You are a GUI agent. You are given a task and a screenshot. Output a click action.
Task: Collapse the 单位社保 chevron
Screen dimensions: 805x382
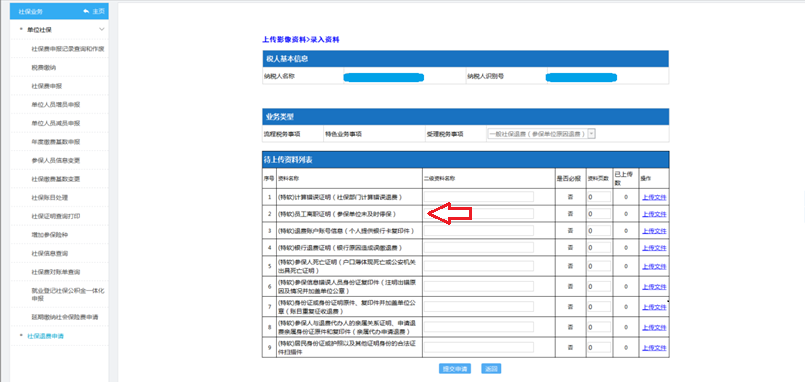(102, 30)
